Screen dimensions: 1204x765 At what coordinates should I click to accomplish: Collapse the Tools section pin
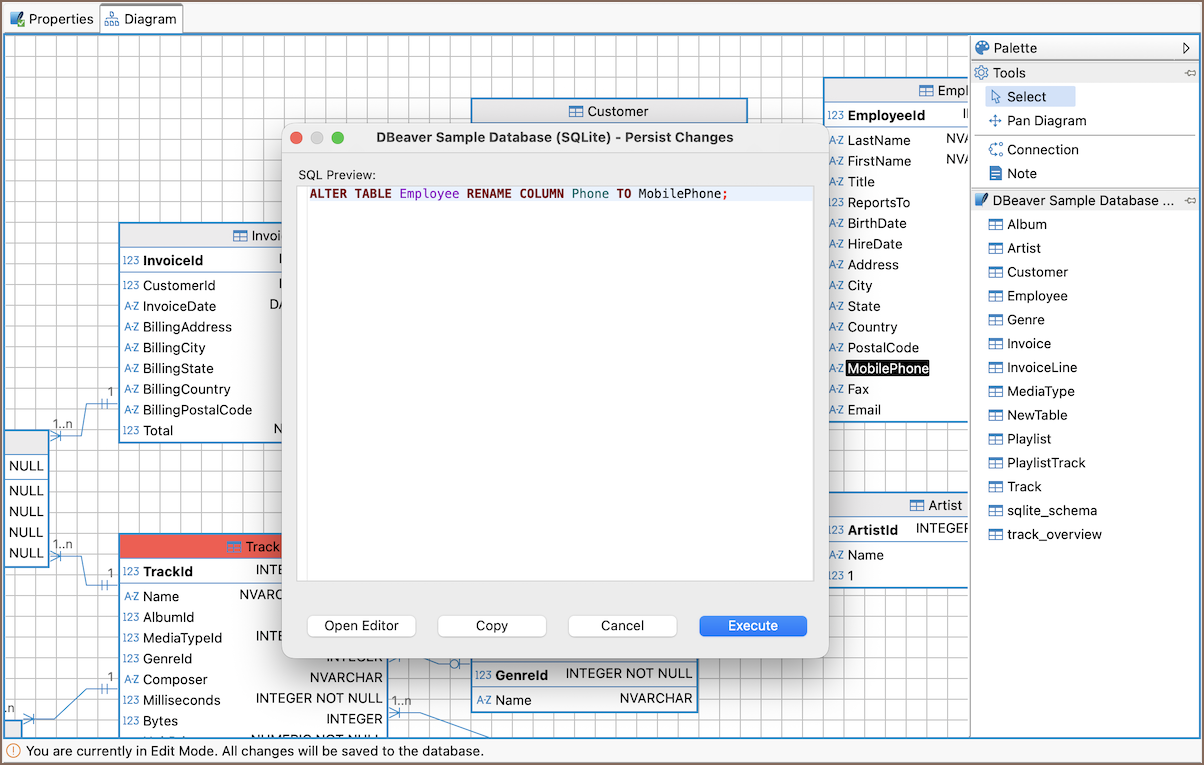click(1190, 73)
